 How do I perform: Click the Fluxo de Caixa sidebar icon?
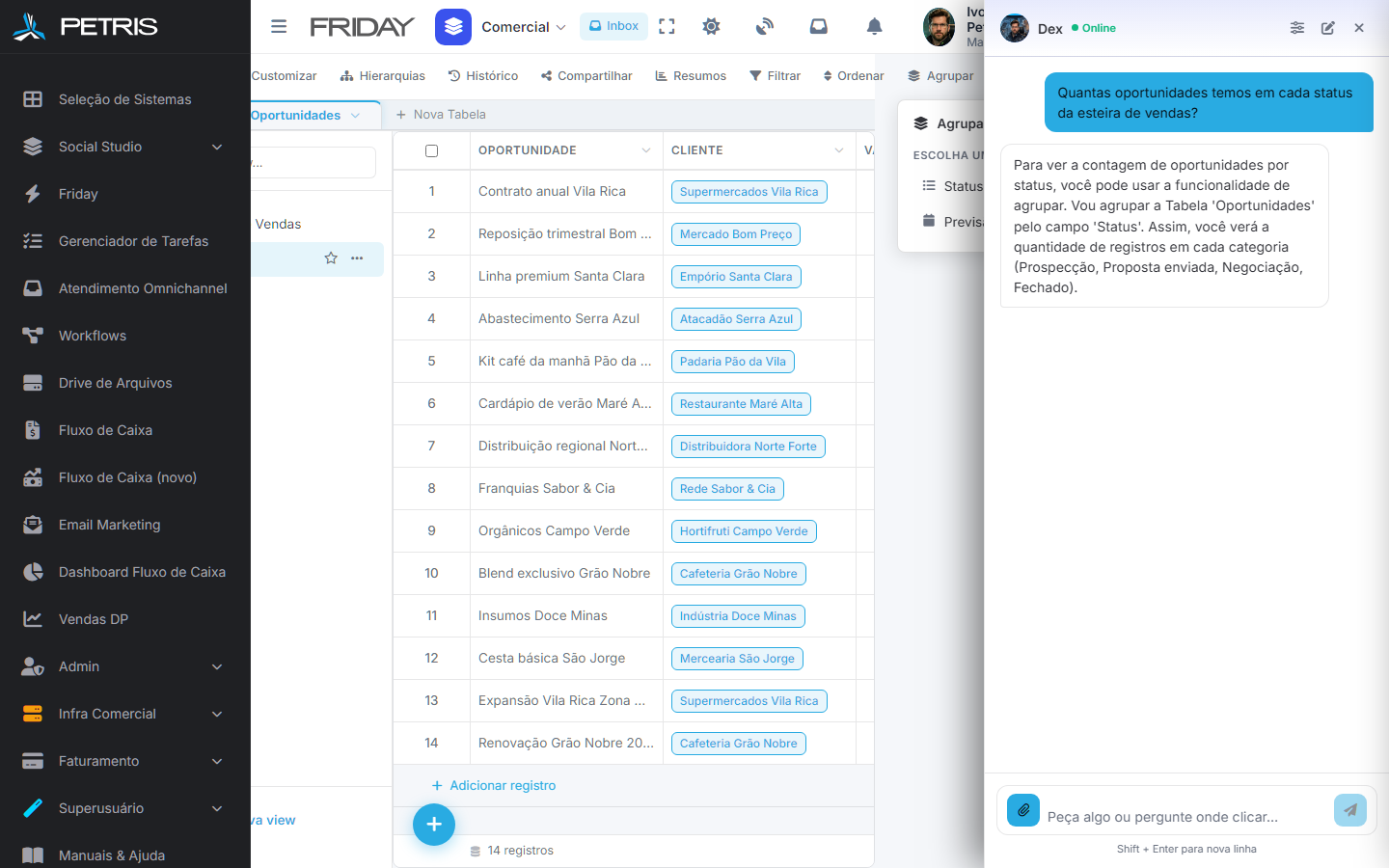click(x=33, y=430)
